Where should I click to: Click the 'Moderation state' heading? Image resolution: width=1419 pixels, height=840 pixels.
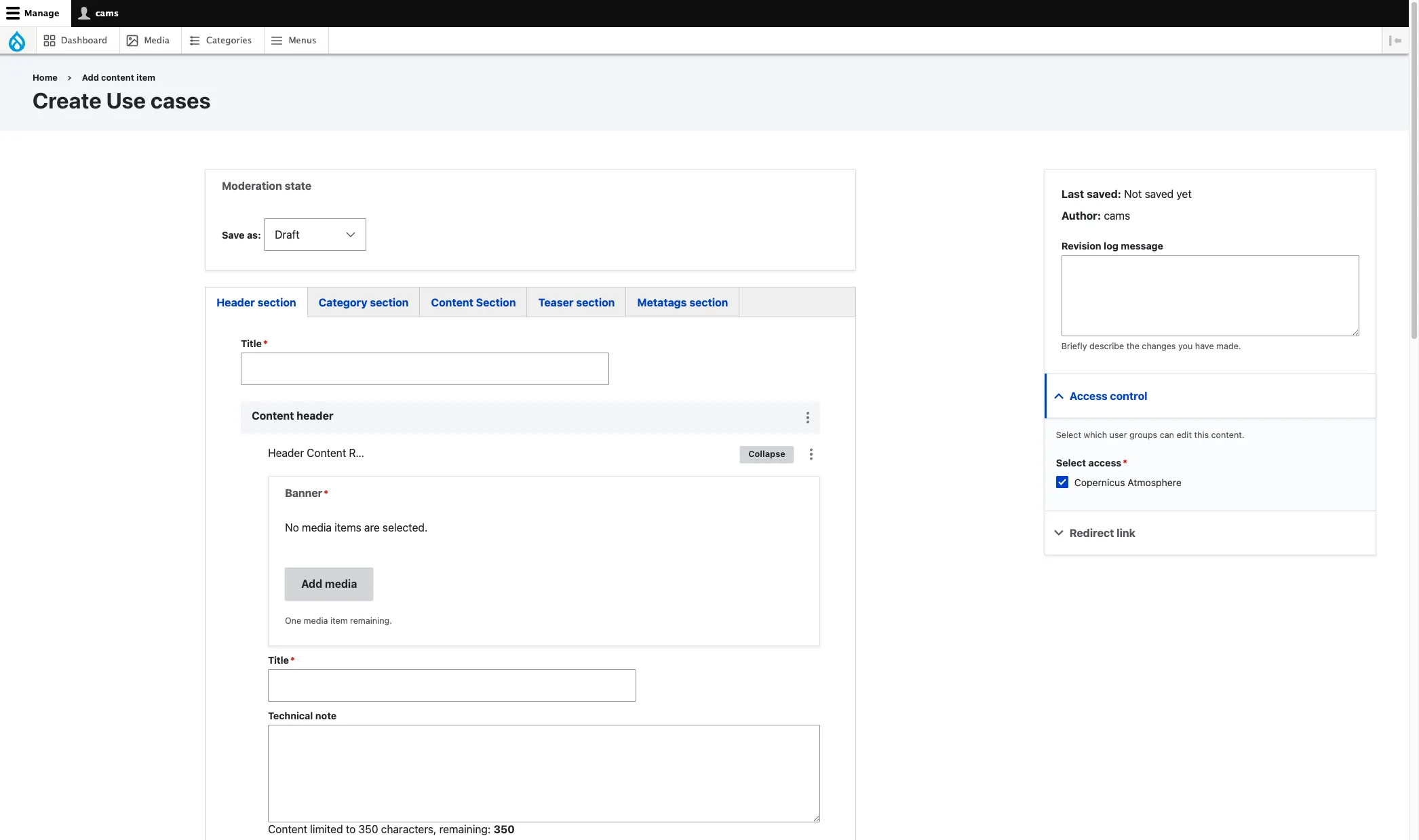pyautogui.click(x=267, y=186)
